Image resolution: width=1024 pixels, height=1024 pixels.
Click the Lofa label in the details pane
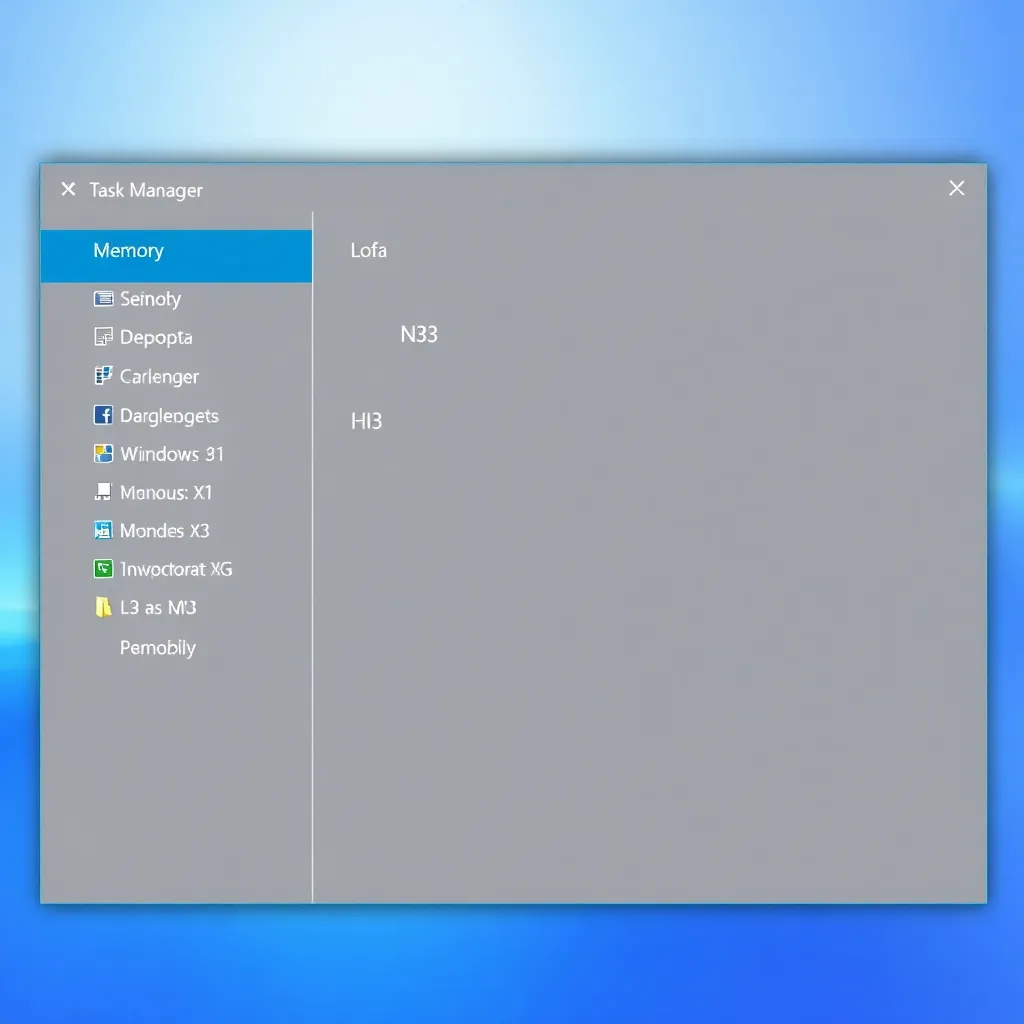(x=369, y=251)
